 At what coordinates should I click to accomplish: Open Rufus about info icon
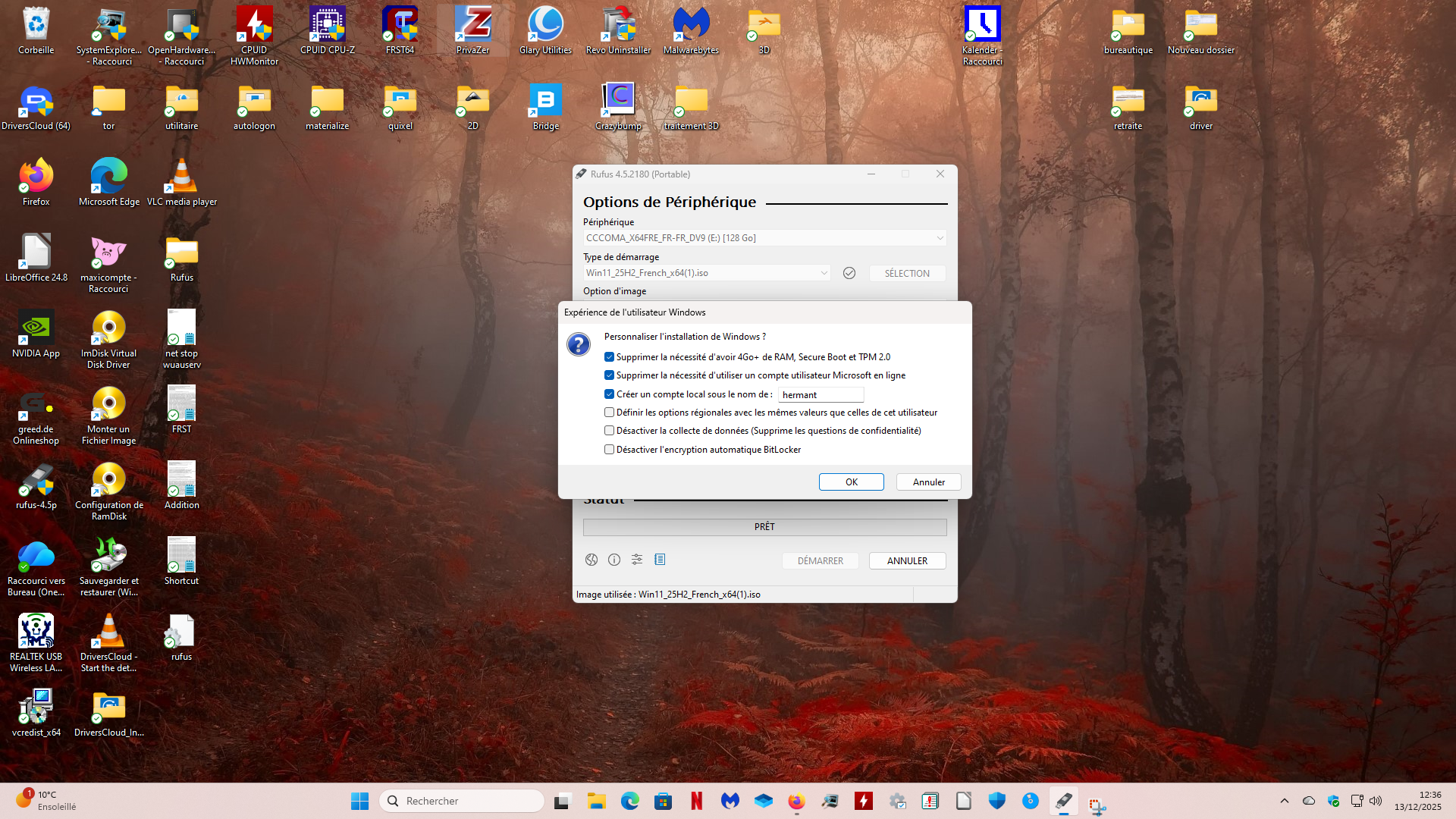(614, 560)
